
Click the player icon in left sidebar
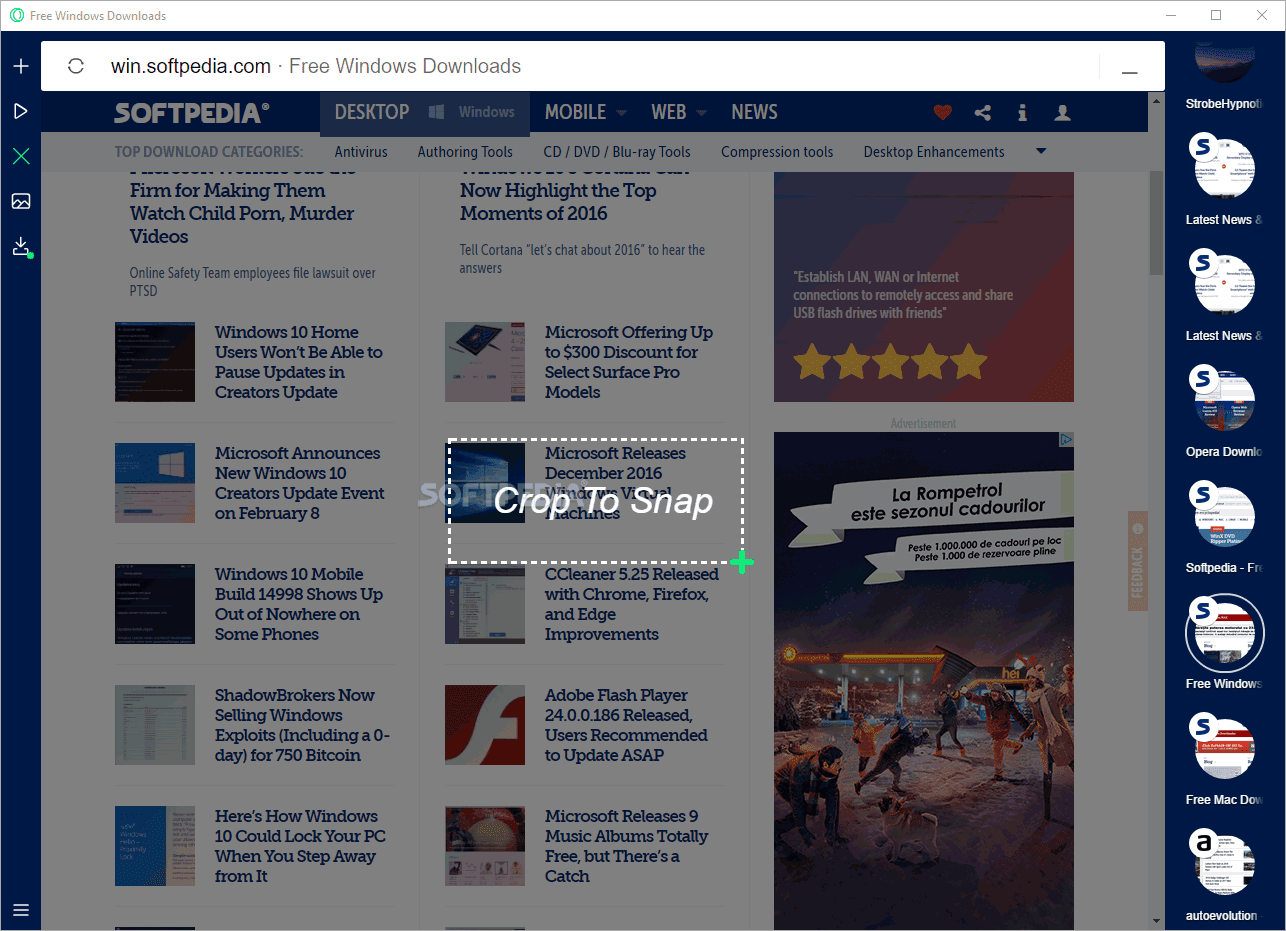tap(21, 111)
